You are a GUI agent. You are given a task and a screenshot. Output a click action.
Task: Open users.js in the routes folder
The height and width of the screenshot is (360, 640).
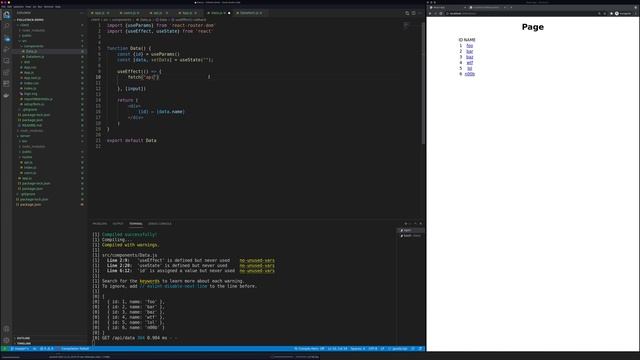coord(30,173)
